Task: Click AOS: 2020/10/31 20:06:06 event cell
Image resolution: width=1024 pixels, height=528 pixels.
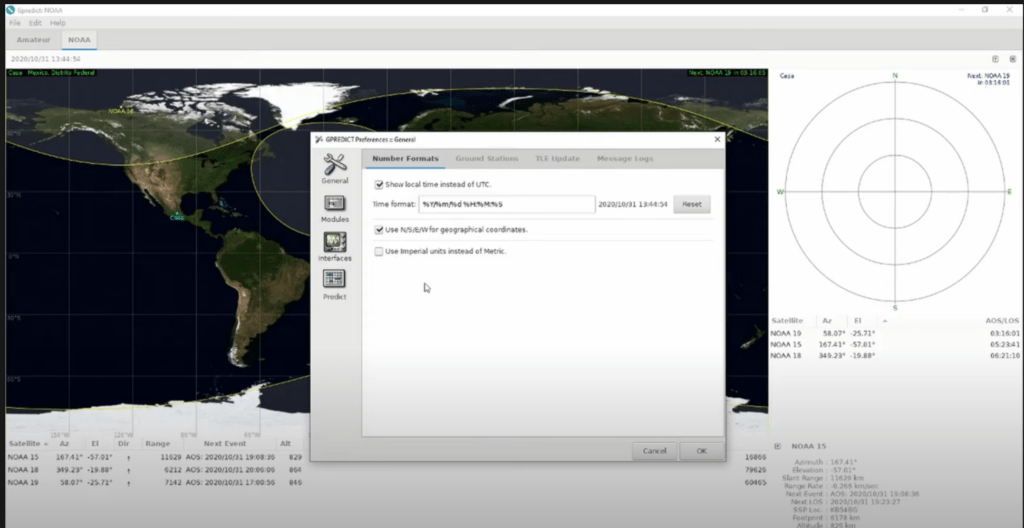Action: (229, 470)
